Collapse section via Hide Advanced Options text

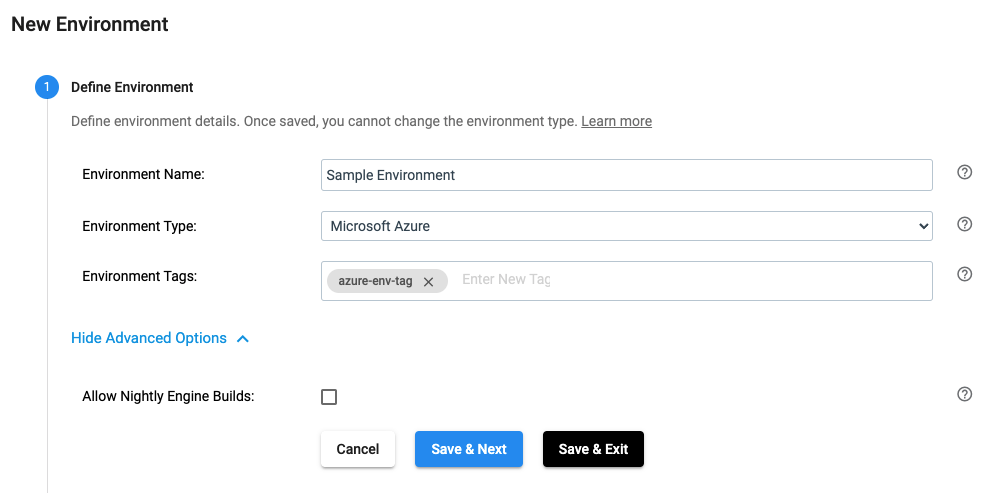[x=149, y=338]
